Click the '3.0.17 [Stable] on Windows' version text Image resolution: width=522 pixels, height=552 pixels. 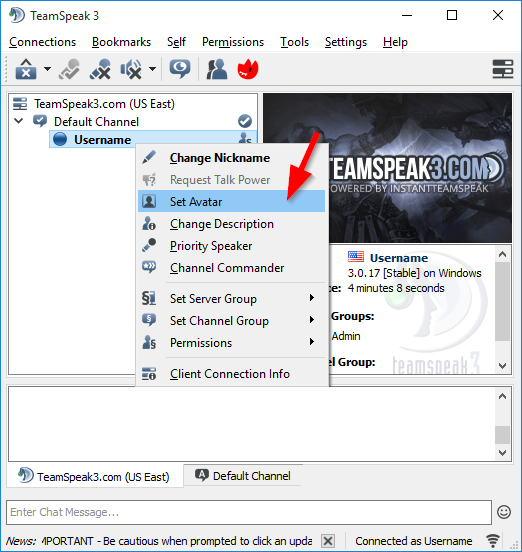[x=414, y=273]
